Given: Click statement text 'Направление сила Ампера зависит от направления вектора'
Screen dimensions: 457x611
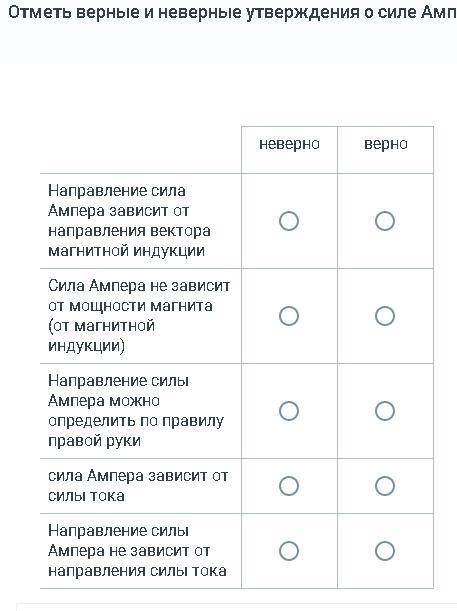Looking at the screenshot, I should click(x=129, y=221).
